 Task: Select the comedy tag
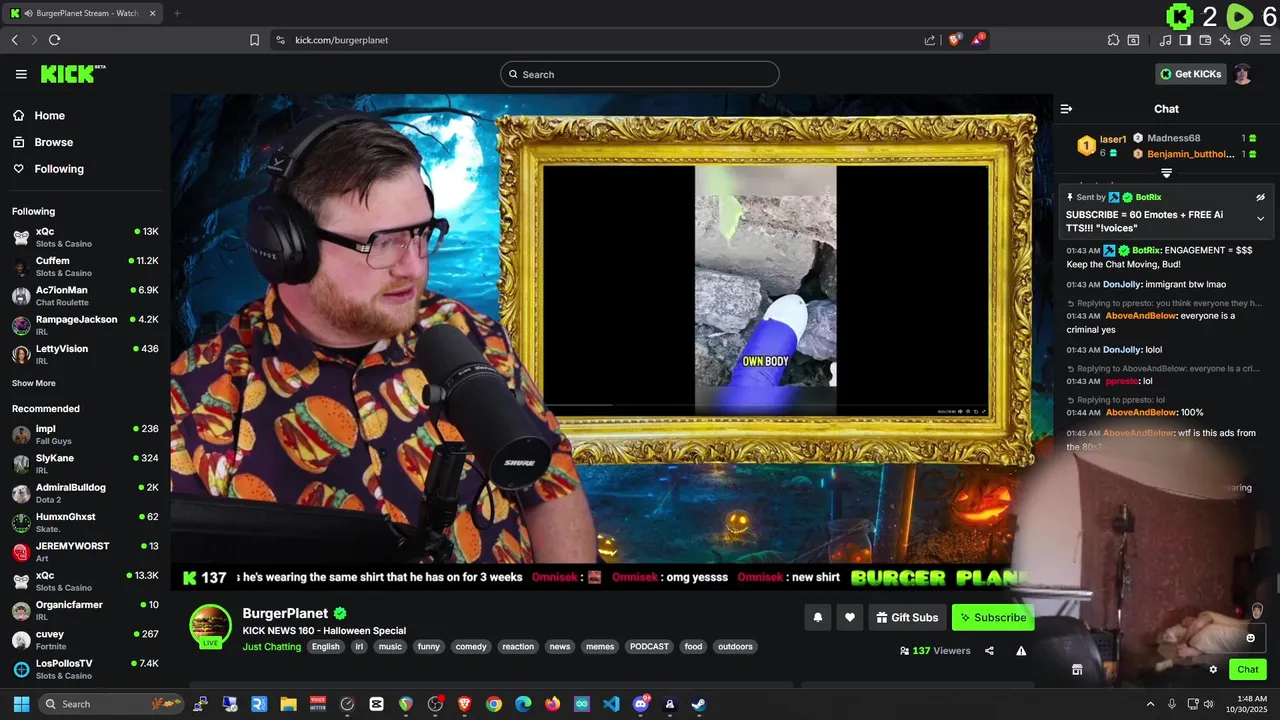click(471, 647)
